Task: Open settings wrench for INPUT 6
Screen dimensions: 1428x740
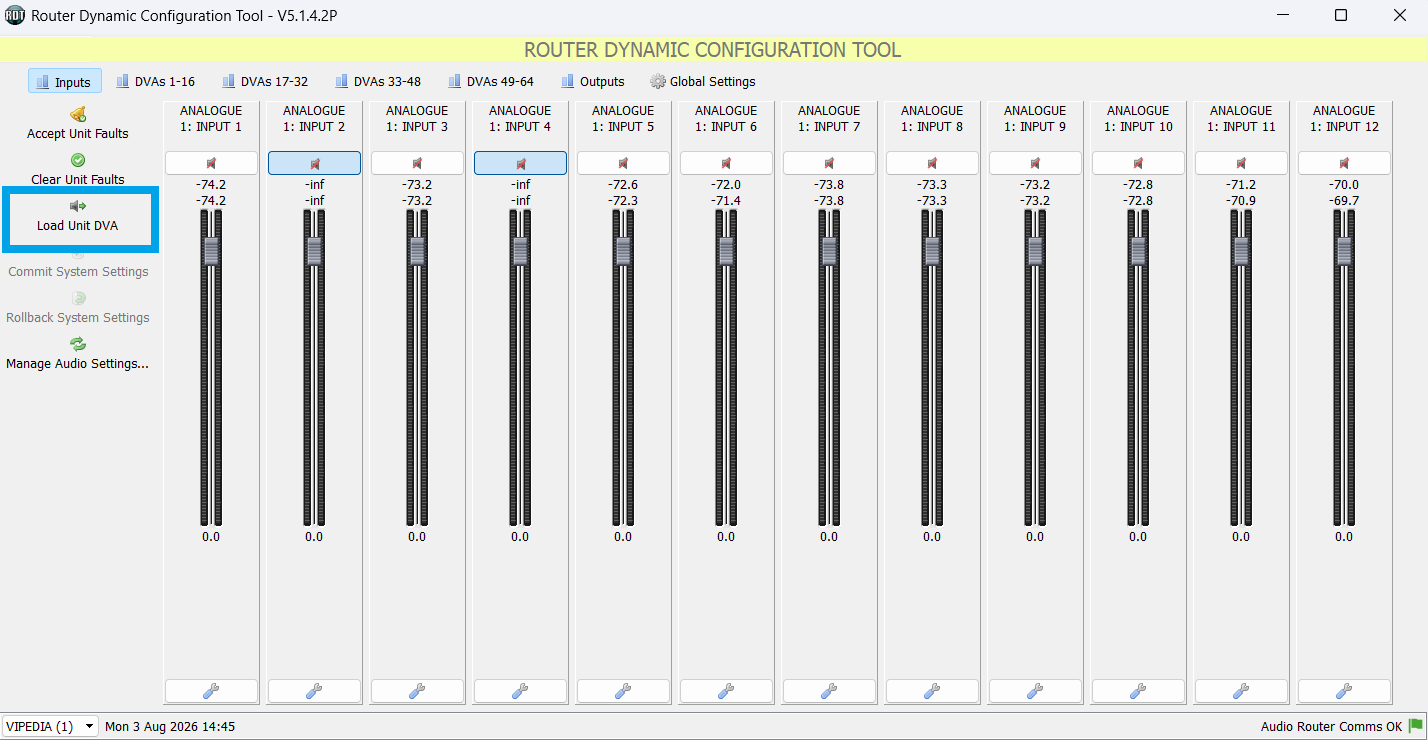Action: click(726, 691)
